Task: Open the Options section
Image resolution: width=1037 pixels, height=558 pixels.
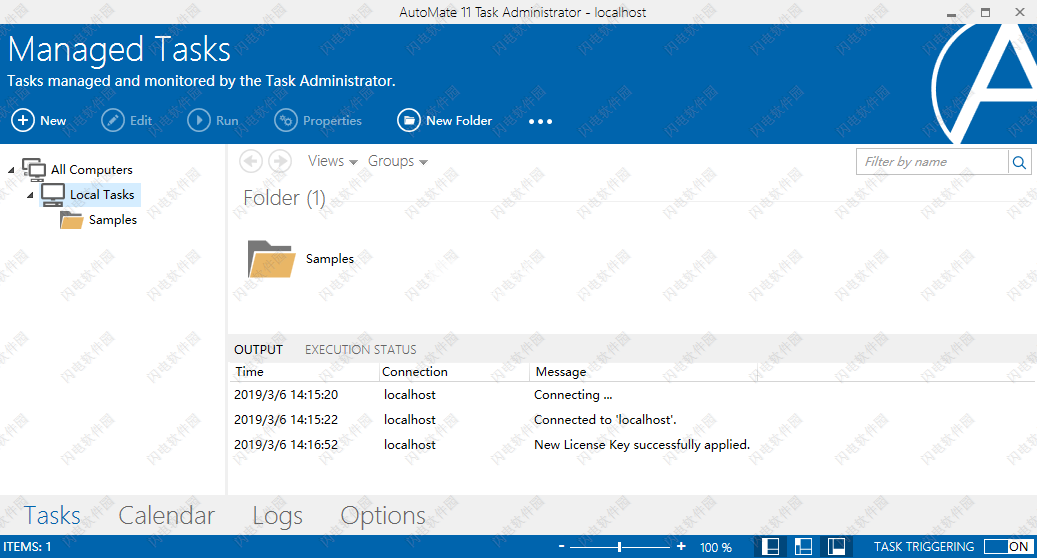Action: [383, 516]
